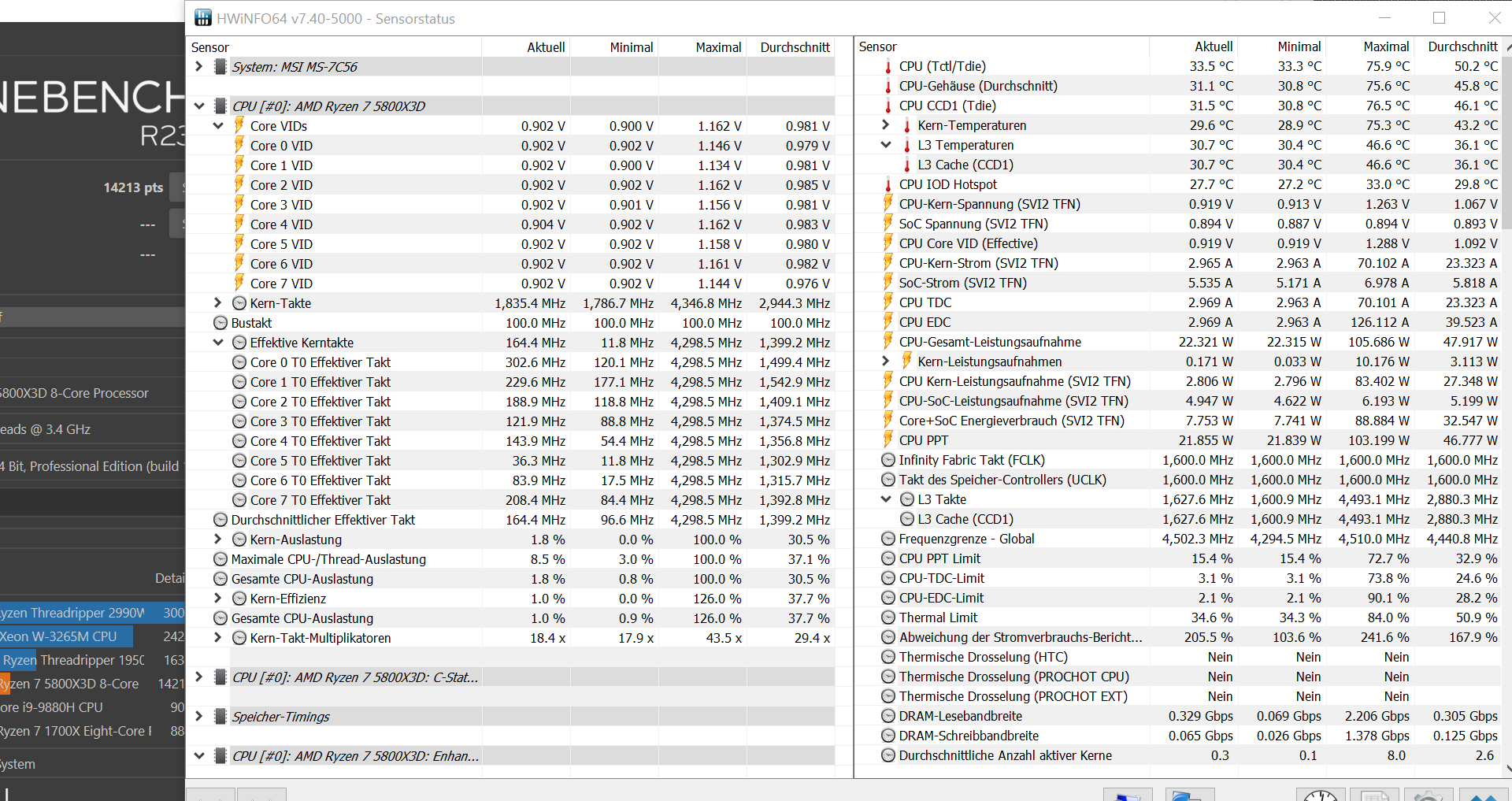Image resolution: width=1512 pixels, height=801 pixels.
Task: Click the clock icon of Thermal Limit
Action: 888,617
